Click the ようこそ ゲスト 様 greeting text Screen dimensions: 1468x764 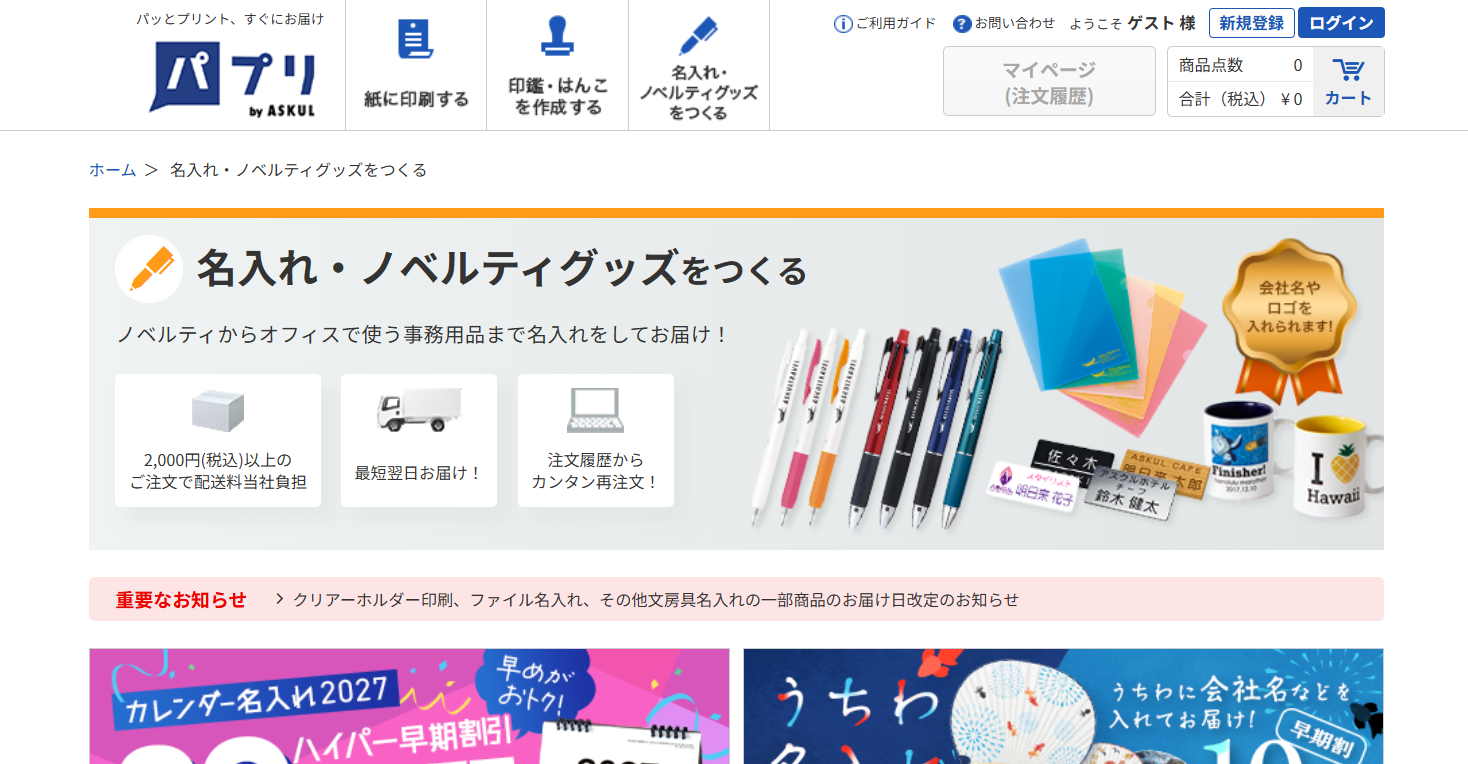click(x=1132, y=23)
